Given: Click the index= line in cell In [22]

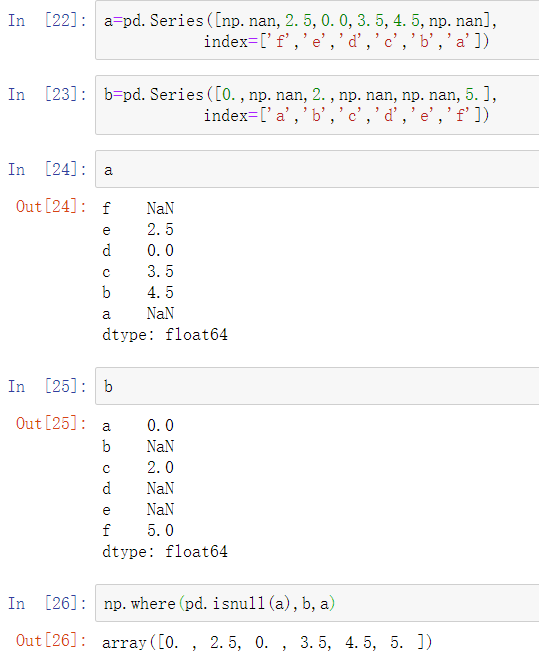Looking at the screenshot, I should click(346, 42).
